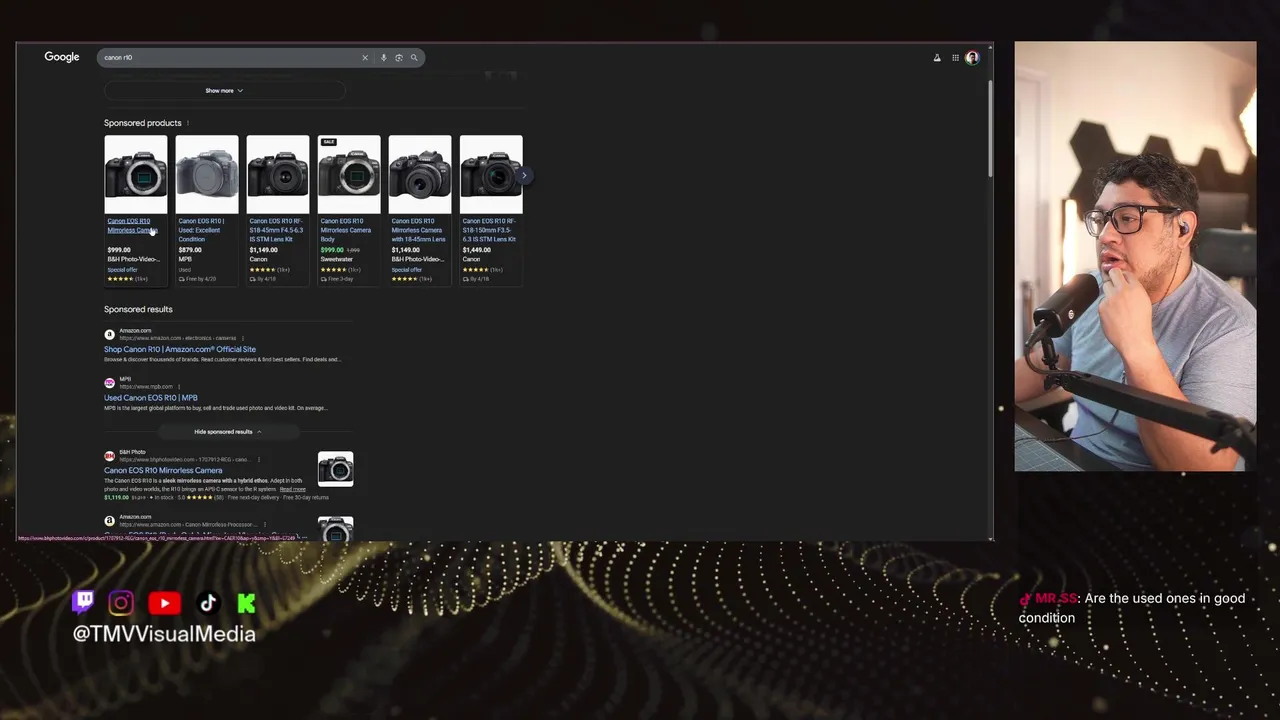
Task: Click the TikTok icon in stream overlay
Action: [x=208, y=602]
